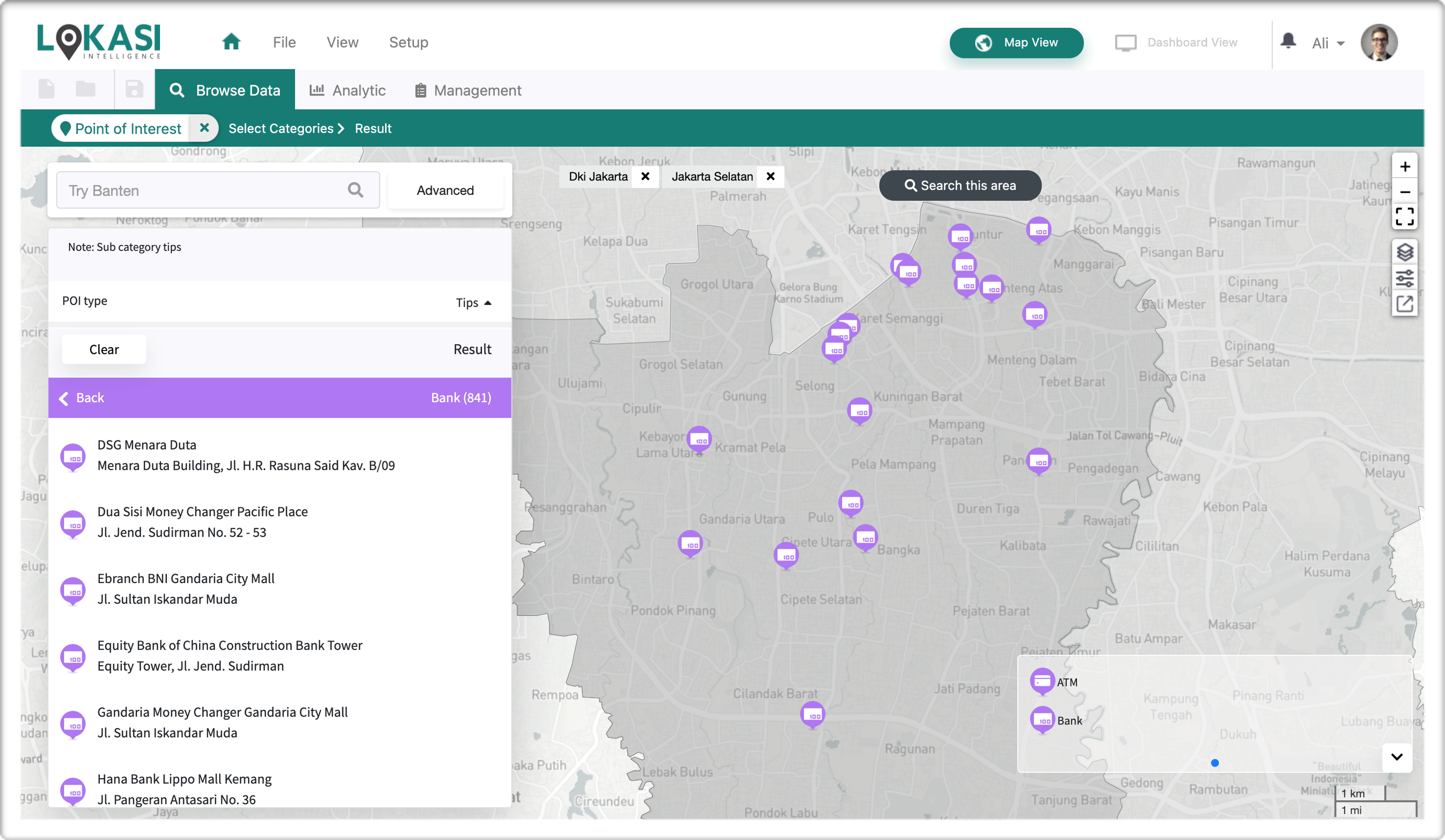Click the export map icon
Image resolution: width=1445 pixels, height=840 pixels.
pyautogui.click(x=1404, y=304)
